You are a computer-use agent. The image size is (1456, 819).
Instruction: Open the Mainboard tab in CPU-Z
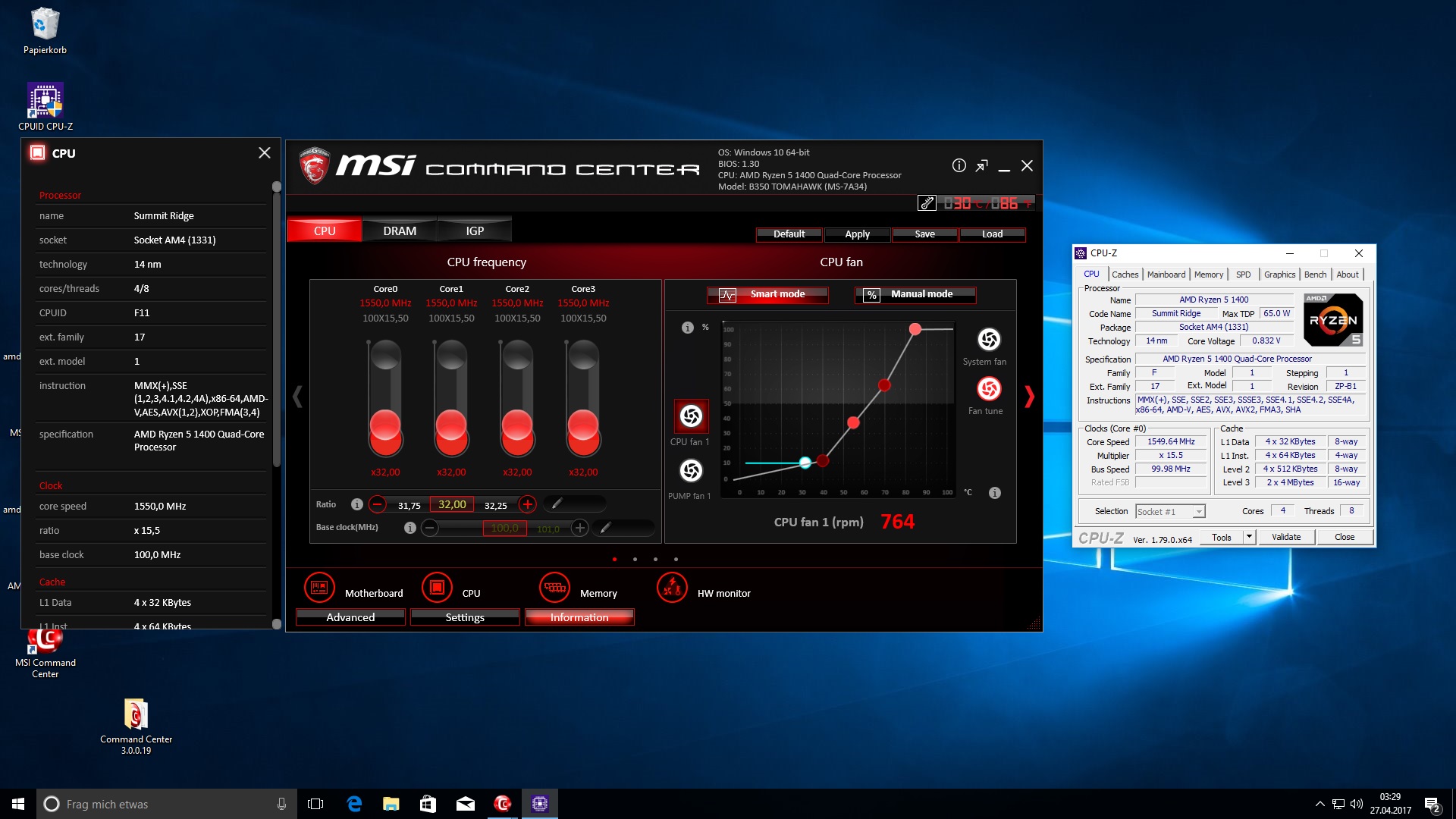coord(1166,275)
